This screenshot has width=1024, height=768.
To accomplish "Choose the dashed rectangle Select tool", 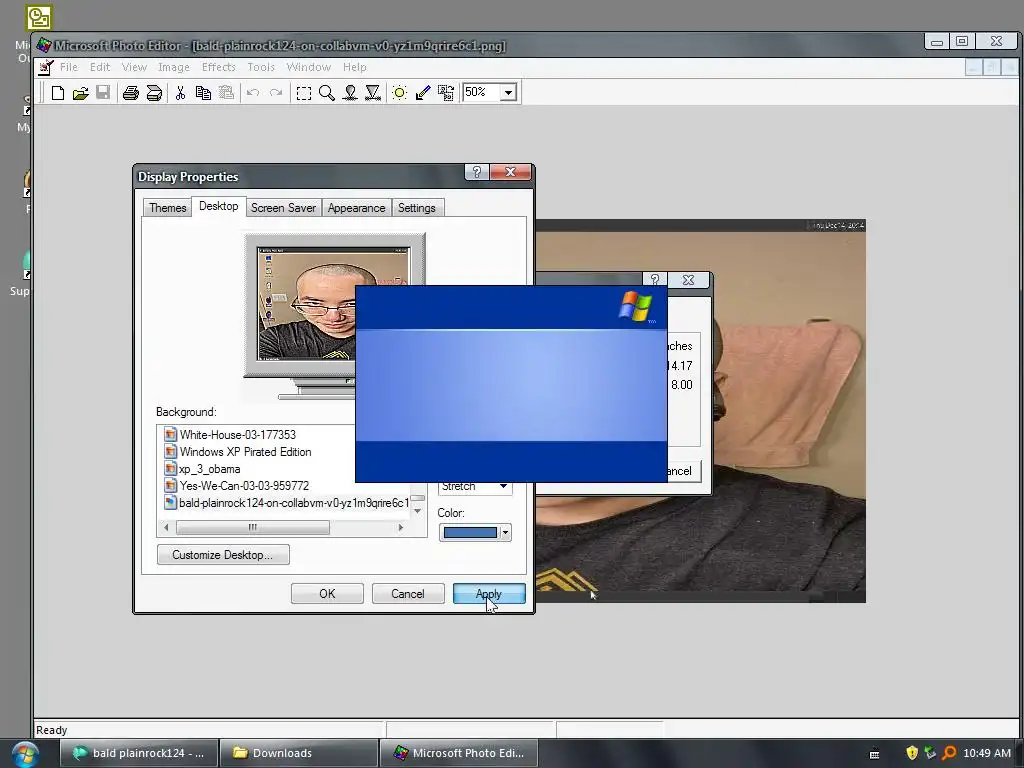I will (x=304, y=93).
